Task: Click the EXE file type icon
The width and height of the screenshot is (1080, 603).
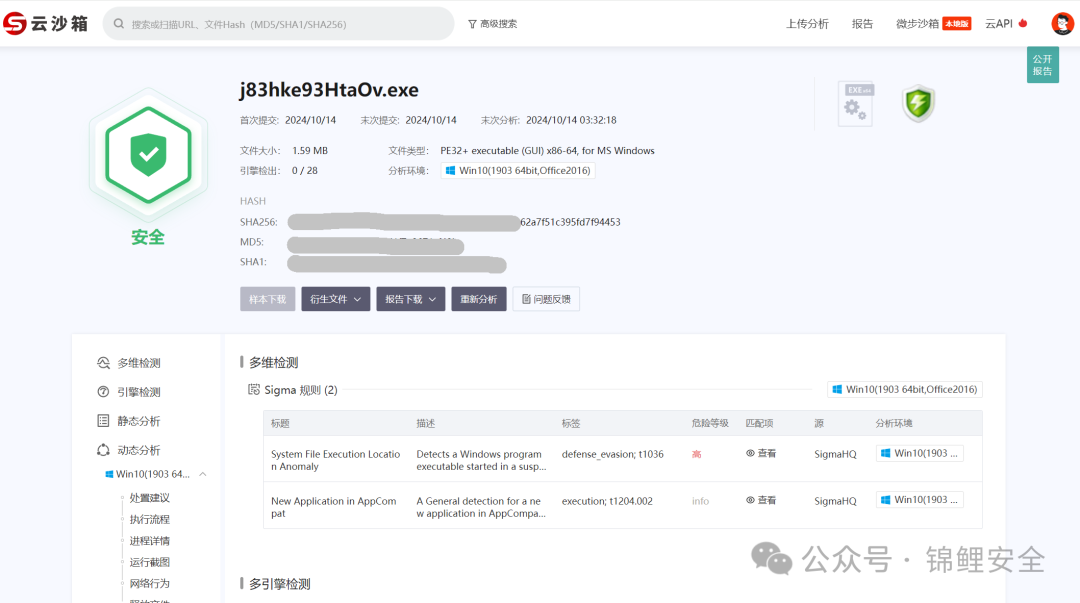Action: coord(856,104)
